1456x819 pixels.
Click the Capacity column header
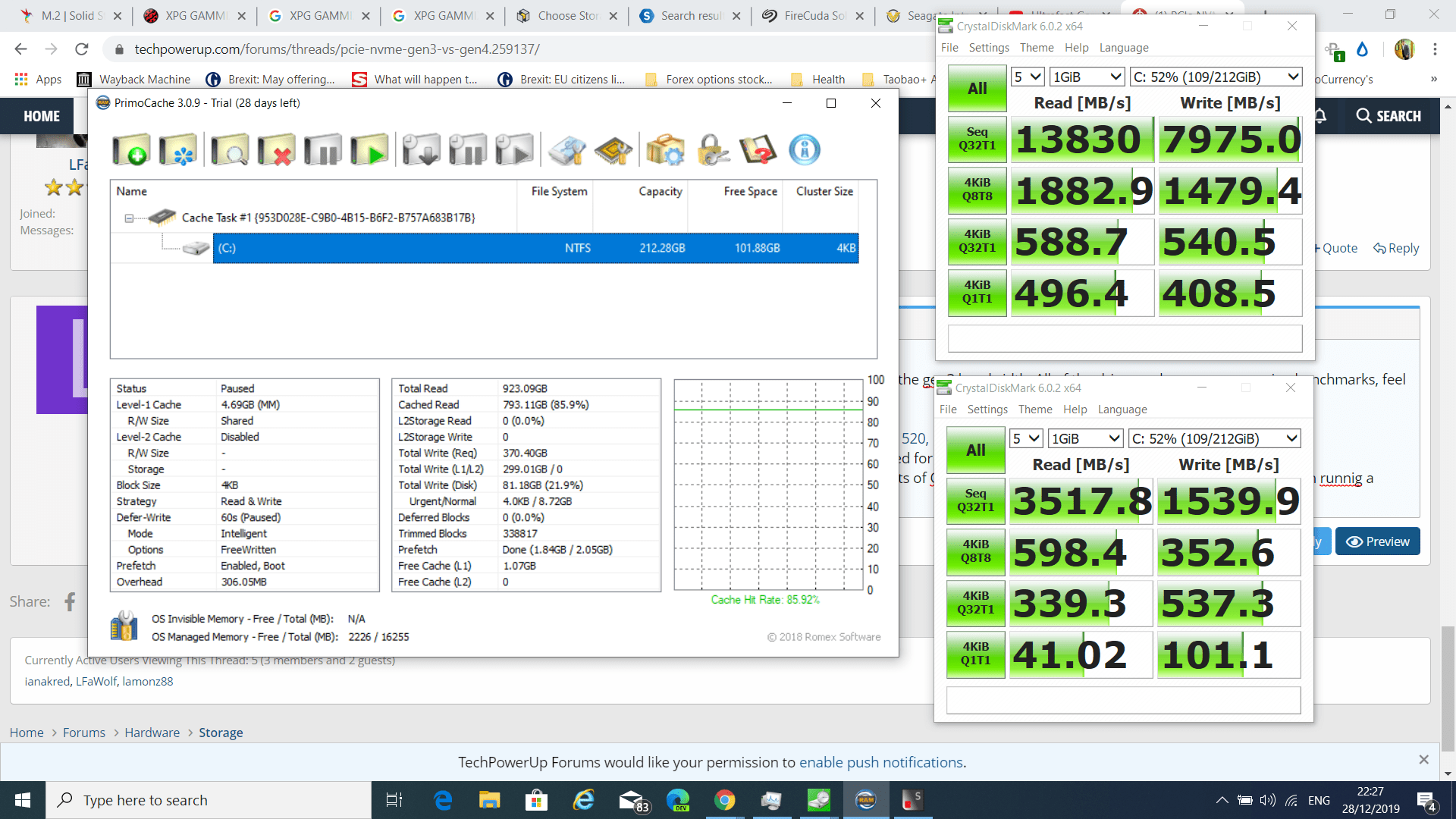[x=660, y=191]
